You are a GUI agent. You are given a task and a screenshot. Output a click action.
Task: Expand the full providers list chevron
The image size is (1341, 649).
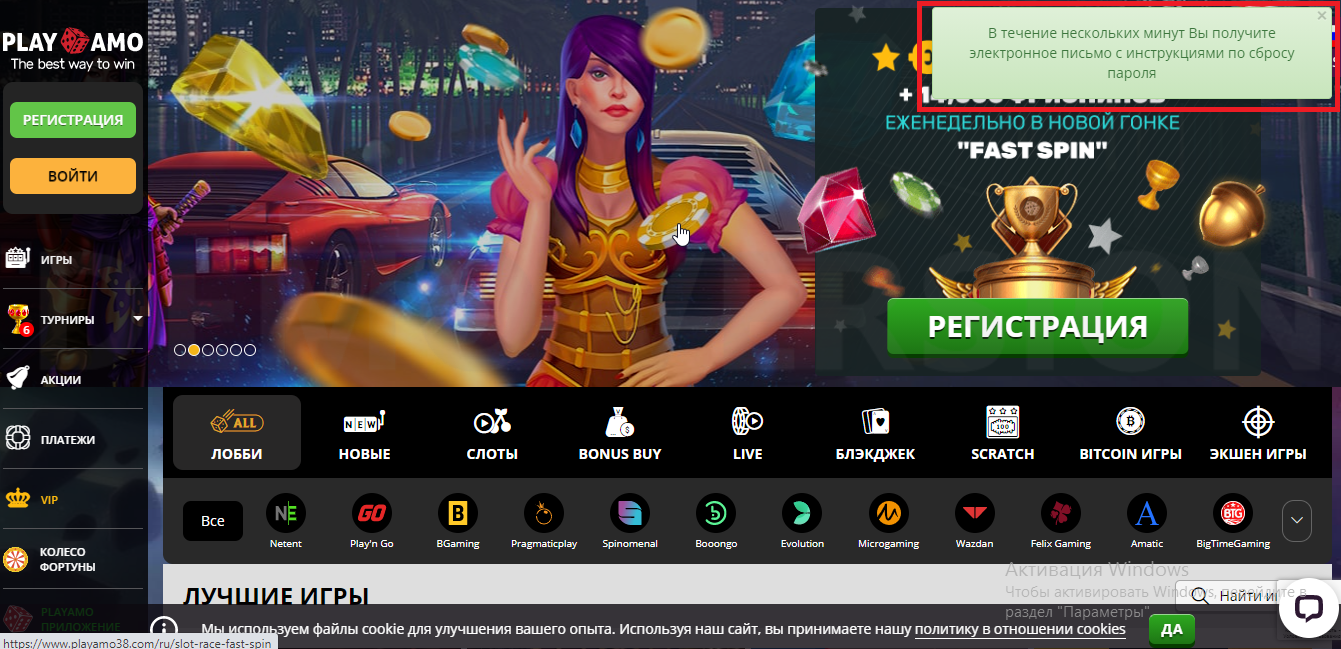point(1296,520)
